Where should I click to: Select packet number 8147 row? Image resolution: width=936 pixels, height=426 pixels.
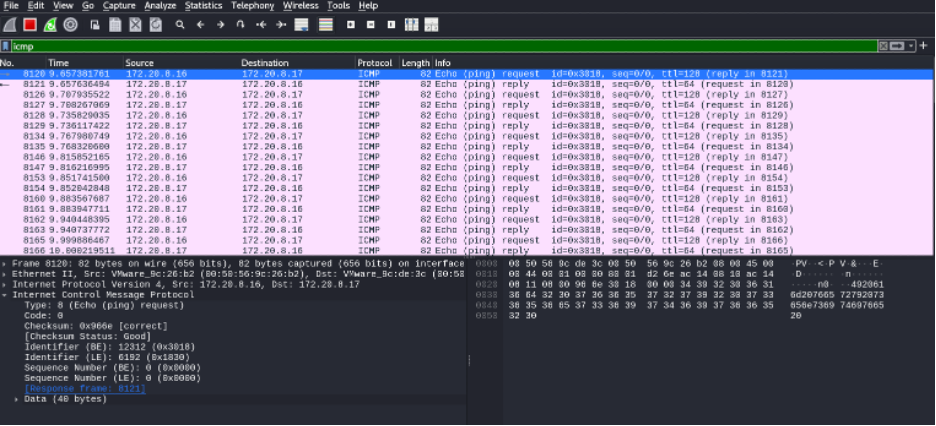tap(468, 168)
